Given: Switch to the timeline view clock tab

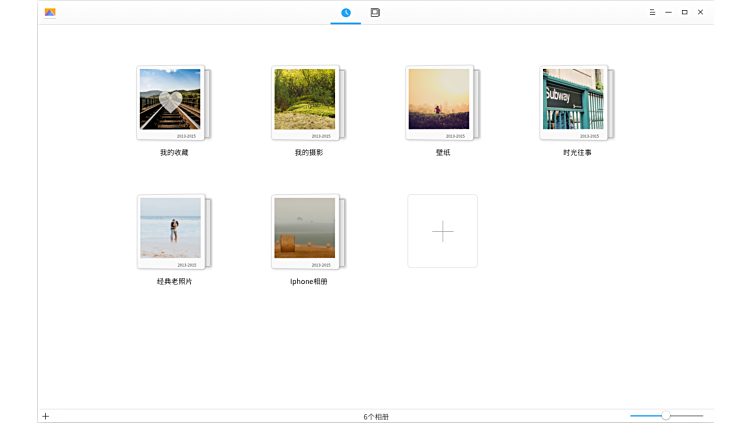Looking at the screenshot, I should pyautogui.click(x=346, y=12).
